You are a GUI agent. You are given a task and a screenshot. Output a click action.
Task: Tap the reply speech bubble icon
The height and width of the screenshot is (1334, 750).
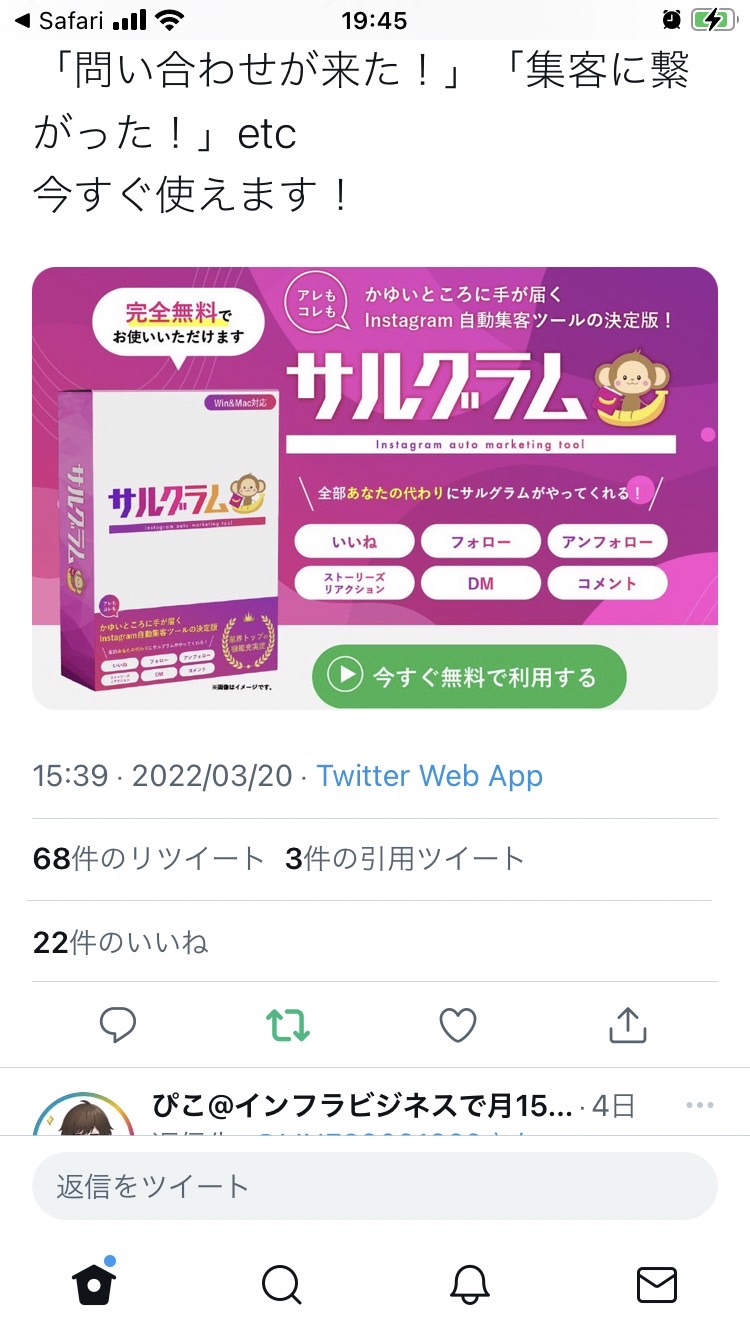click(x=118, y=1024)
